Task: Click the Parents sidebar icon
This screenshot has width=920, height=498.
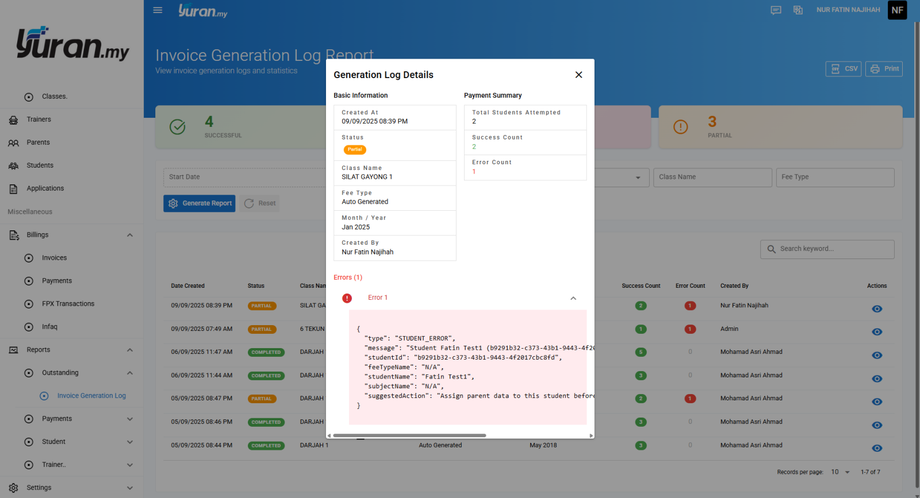Action: 13,143
